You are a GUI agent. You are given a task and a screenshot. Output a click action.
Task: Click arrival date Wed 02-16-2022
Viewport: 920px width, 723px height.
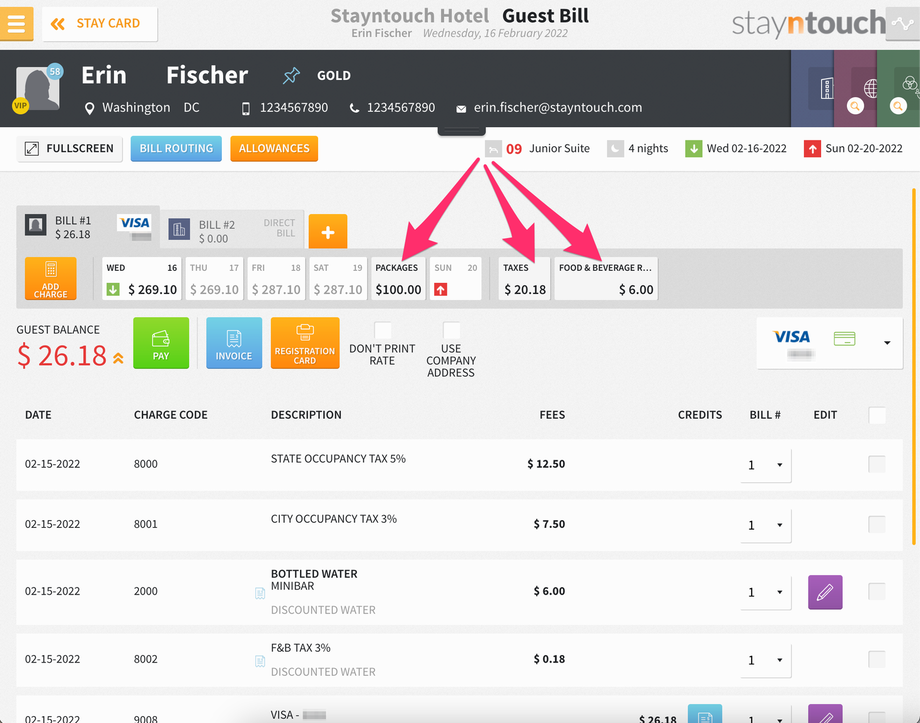click(736, 149)
